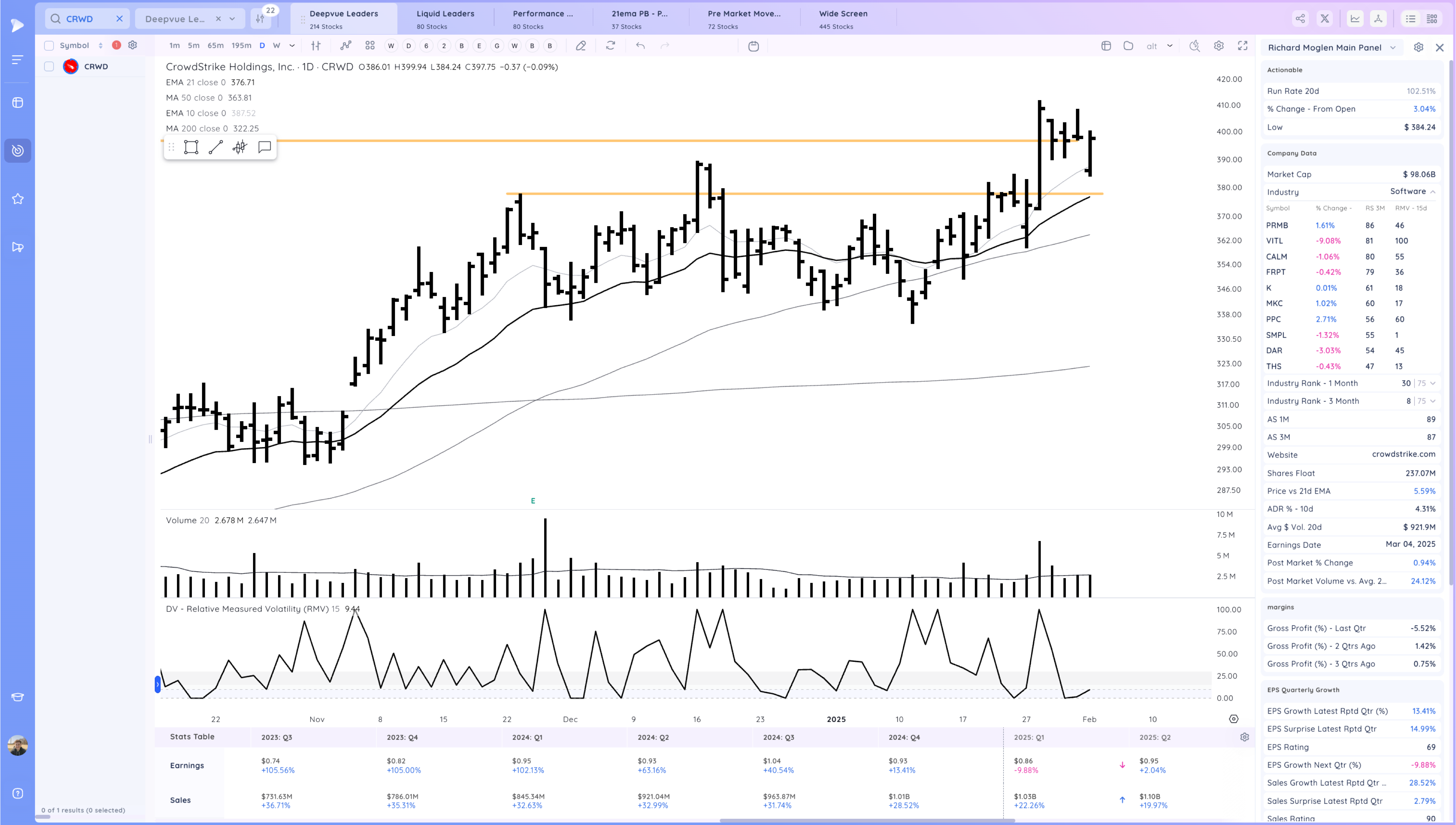Screen dimensions: 1456x825
Task: Tick the CRWD row checkbox
Action: click(49, 67)
